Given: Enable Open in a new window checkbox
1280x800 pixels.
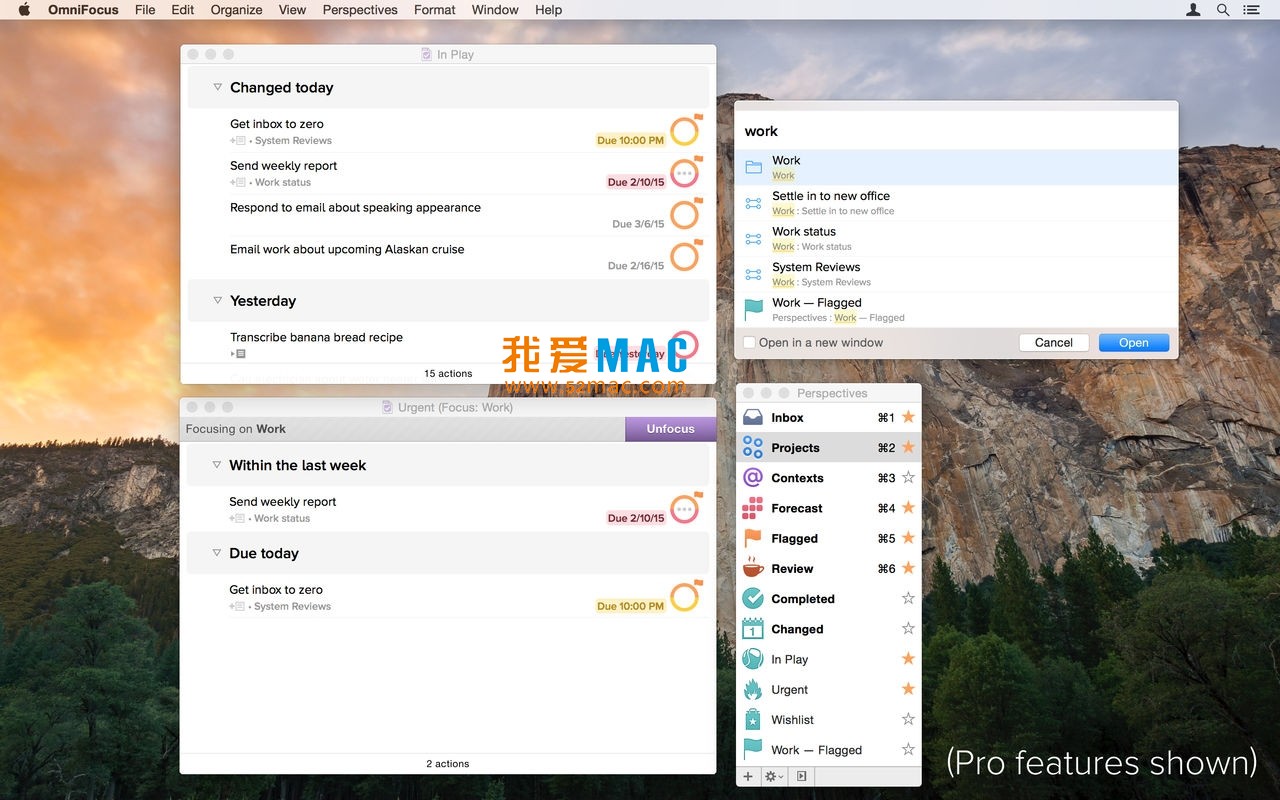Looking at the screenshot, I should (749, 343).
